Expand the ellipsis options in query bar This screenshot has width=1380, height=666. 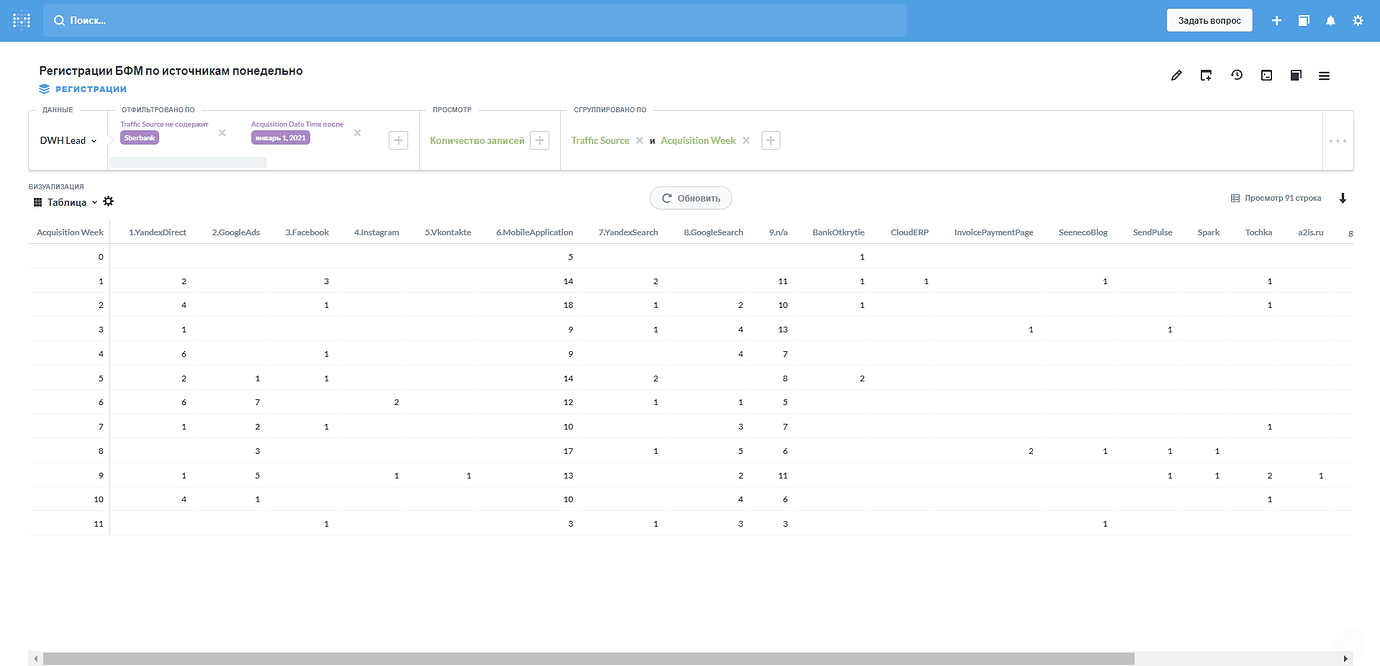tap(1338, 141)
